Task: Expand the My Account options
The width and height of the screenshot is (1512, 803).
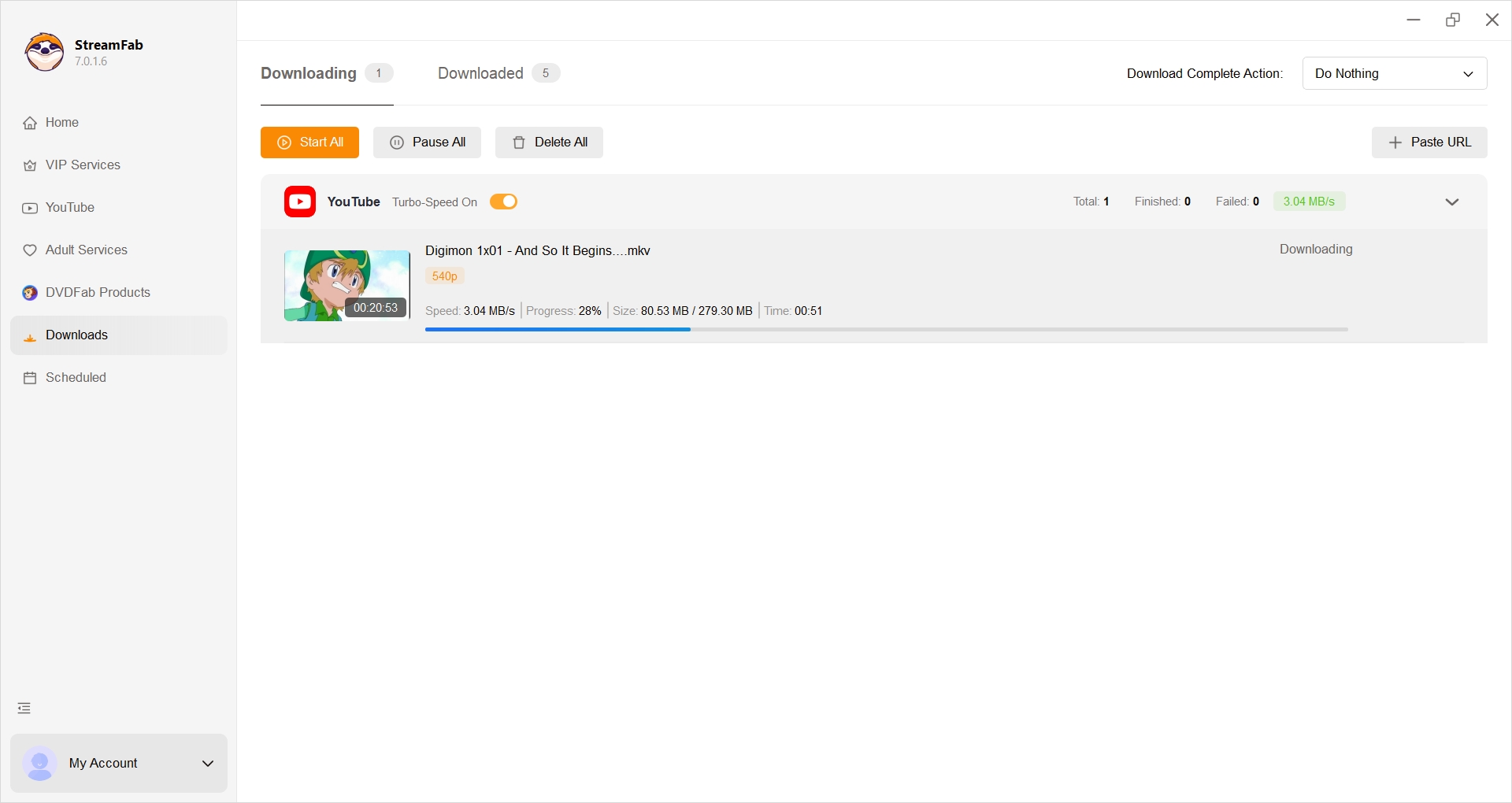Action: tap(207, 763)
